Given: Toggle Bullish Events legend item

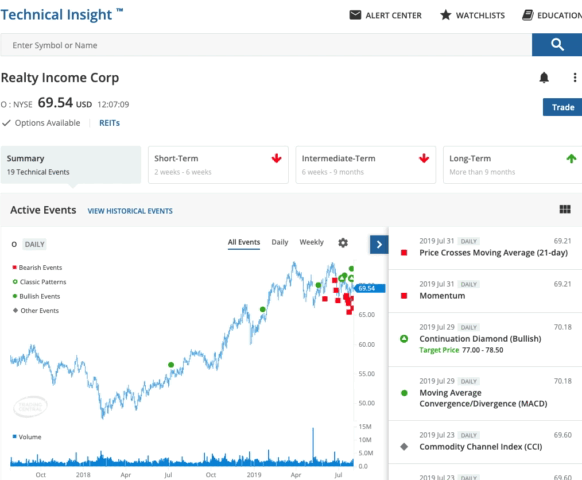Looking at the screenshot, I should click(x=36, y=296).
